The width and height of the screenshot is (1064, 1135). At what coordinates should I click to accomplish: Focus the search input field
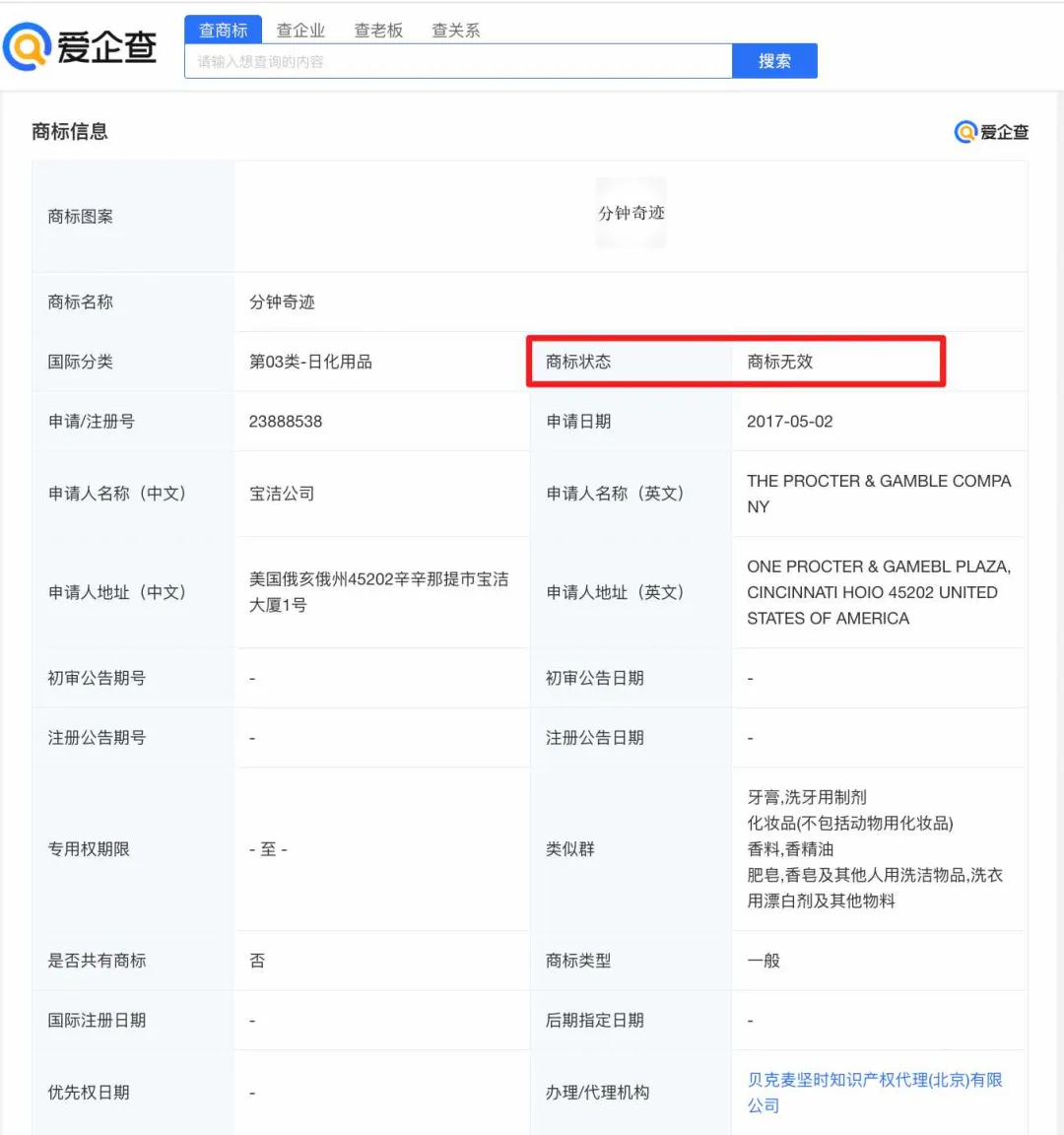coord(458,61)
